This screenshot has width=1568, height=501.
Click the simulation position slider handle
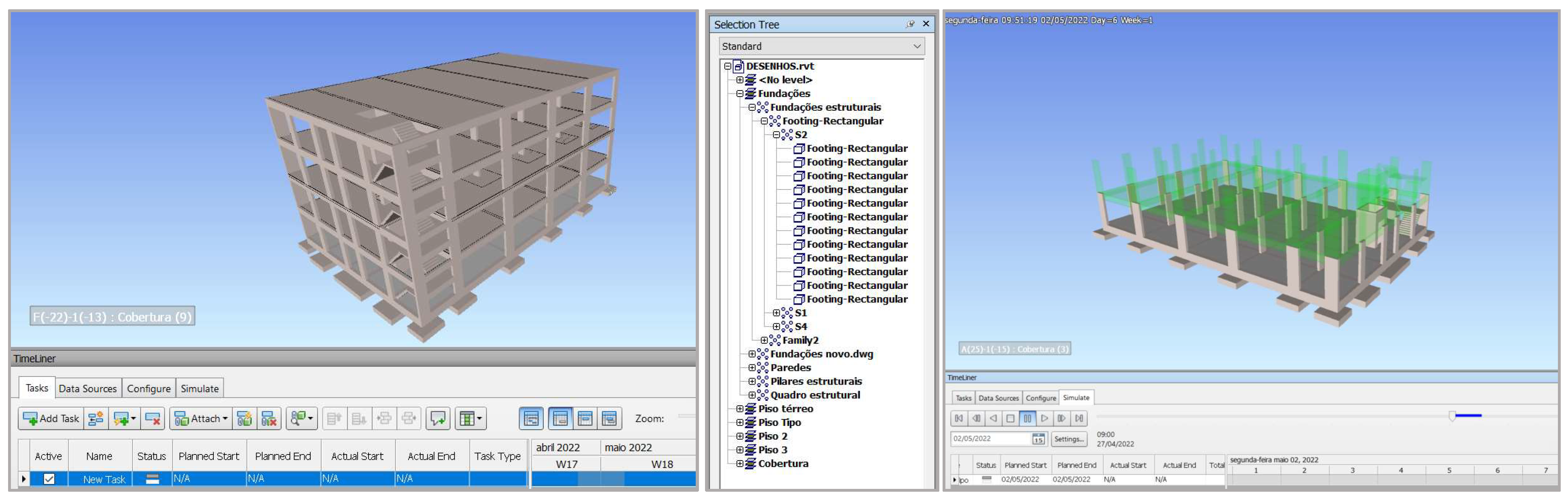(1452, 416)
